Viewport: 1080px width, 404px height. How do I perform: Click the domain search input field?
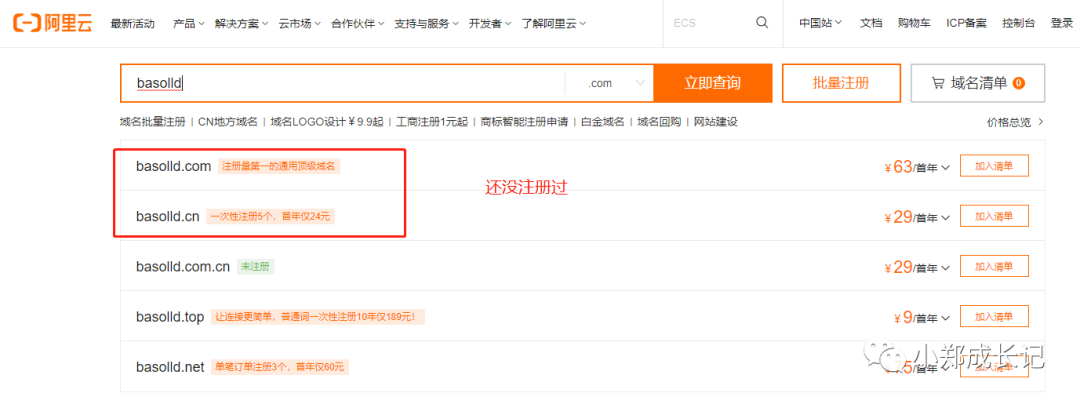point(340,84)
